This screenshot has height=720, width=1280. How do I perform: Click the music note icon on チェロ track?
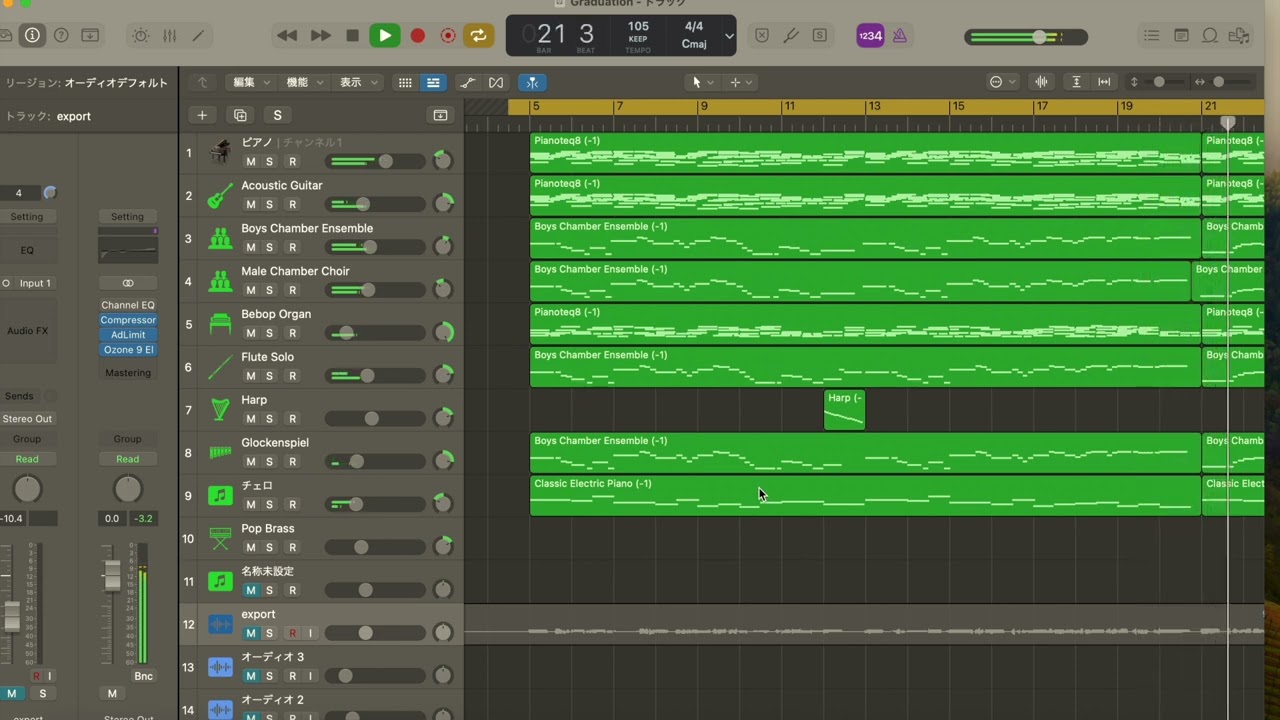[220, 496]
